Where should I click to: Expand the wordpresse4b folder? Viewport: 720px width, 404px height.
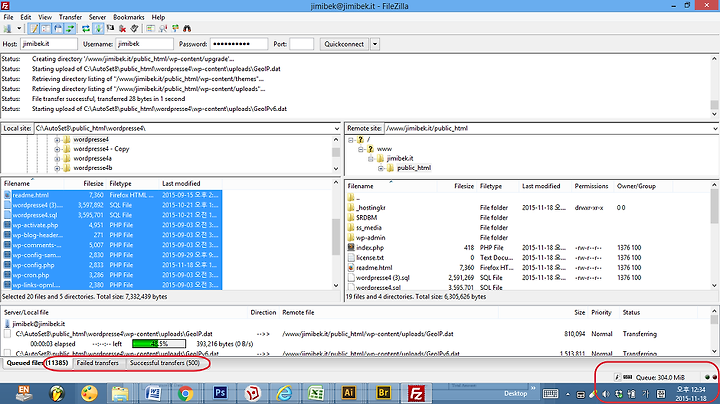coord(57,168)
